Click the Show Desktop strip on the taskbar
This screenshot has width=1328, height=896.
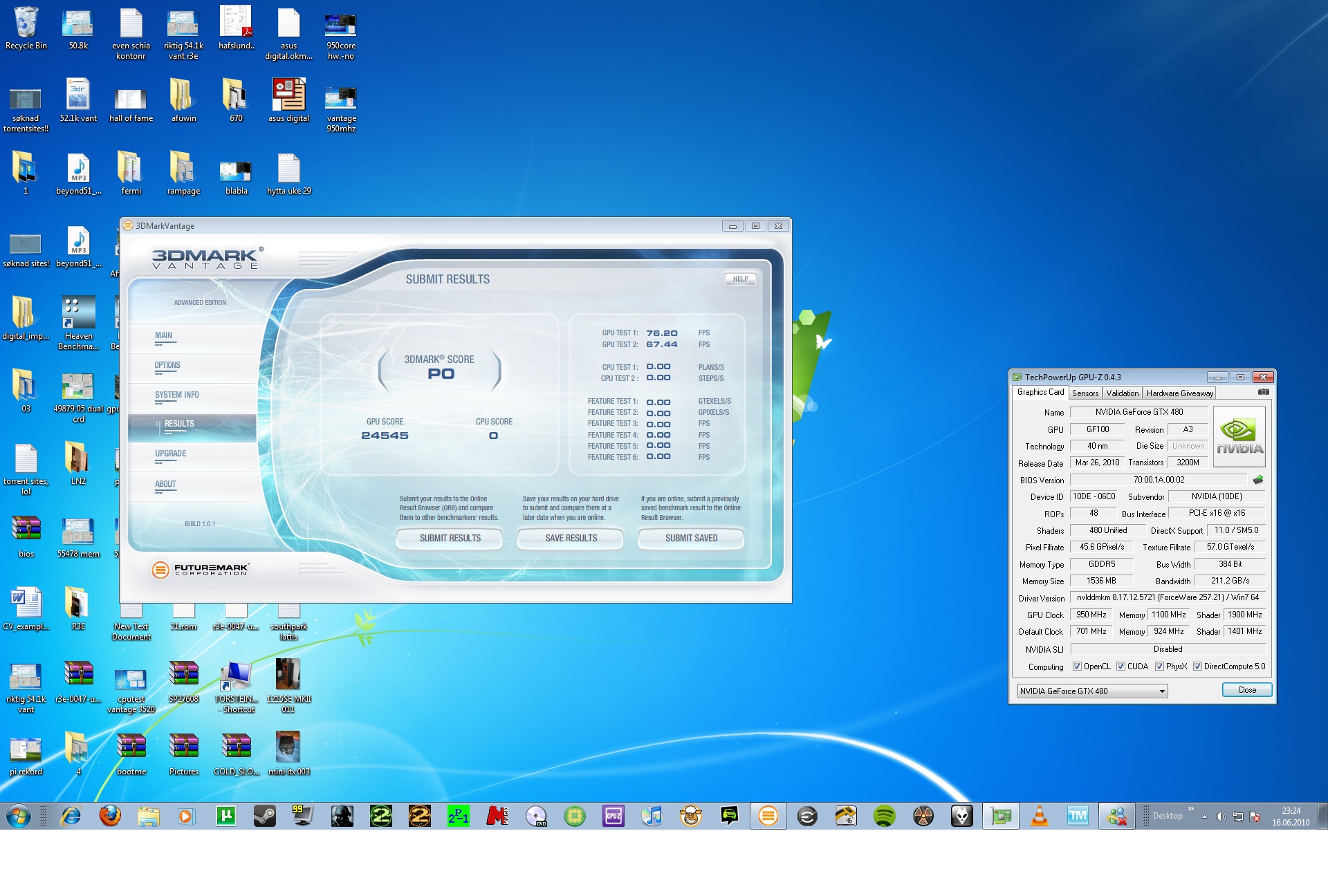pyautogui.click(x=1322, y=816)
